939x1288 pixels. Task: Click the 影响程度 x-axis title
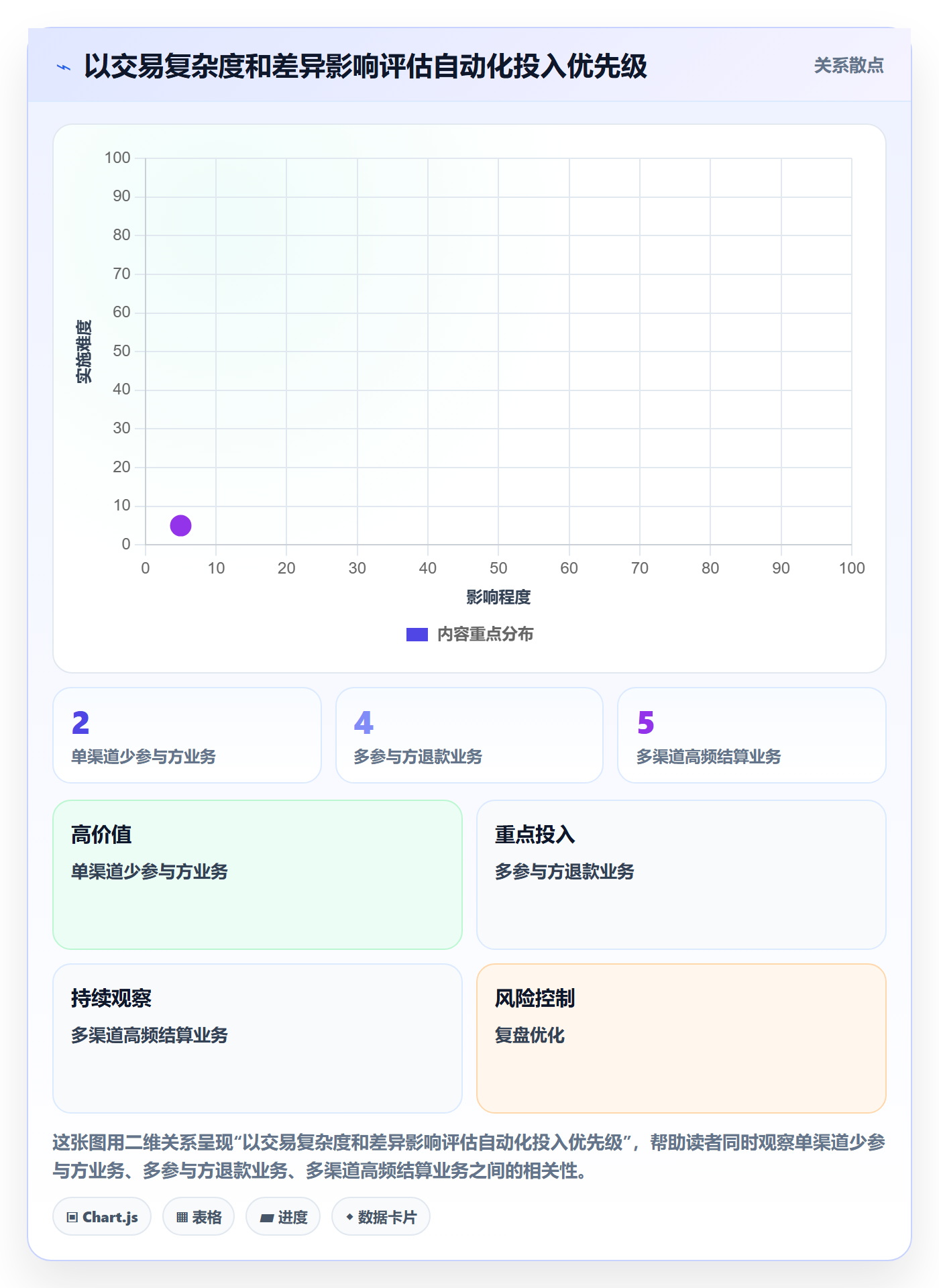coord(498,597)
